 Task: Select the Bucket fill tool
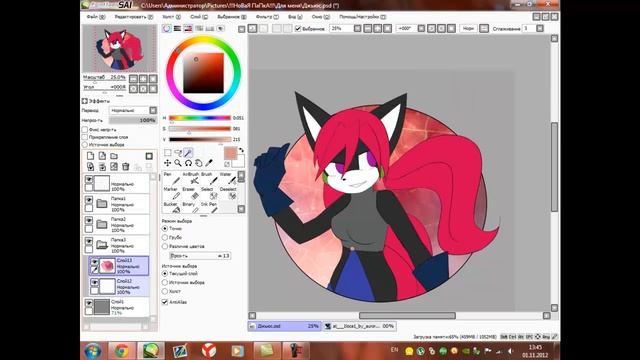click(x=171, y=207)
